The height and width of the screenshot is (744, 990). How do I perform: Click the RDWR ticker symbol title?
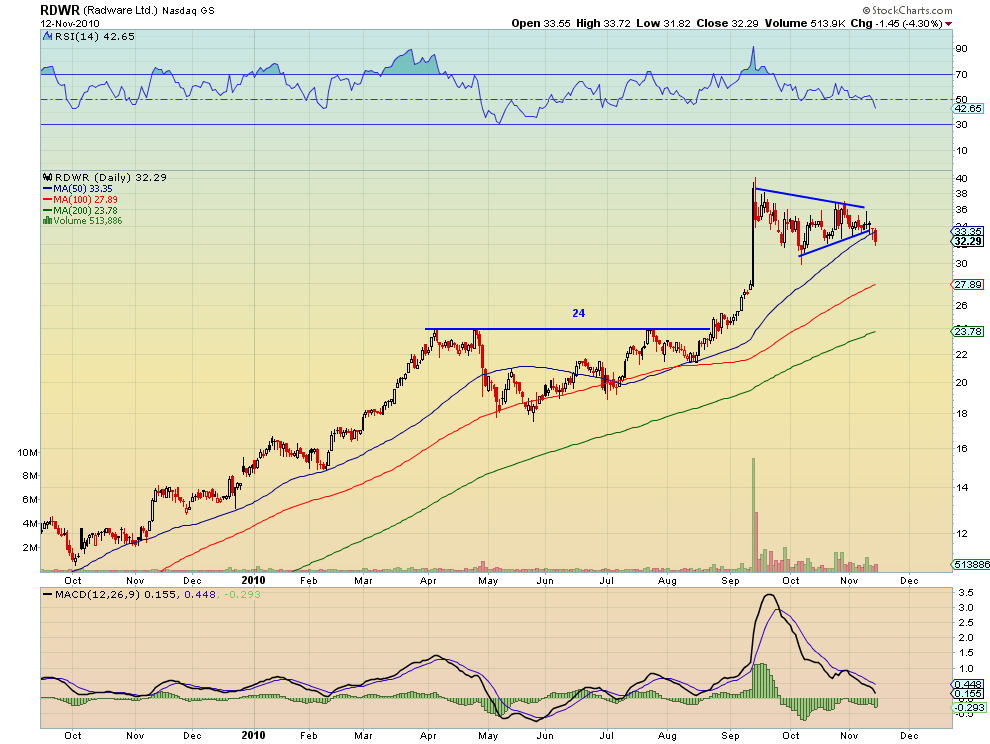59,10
